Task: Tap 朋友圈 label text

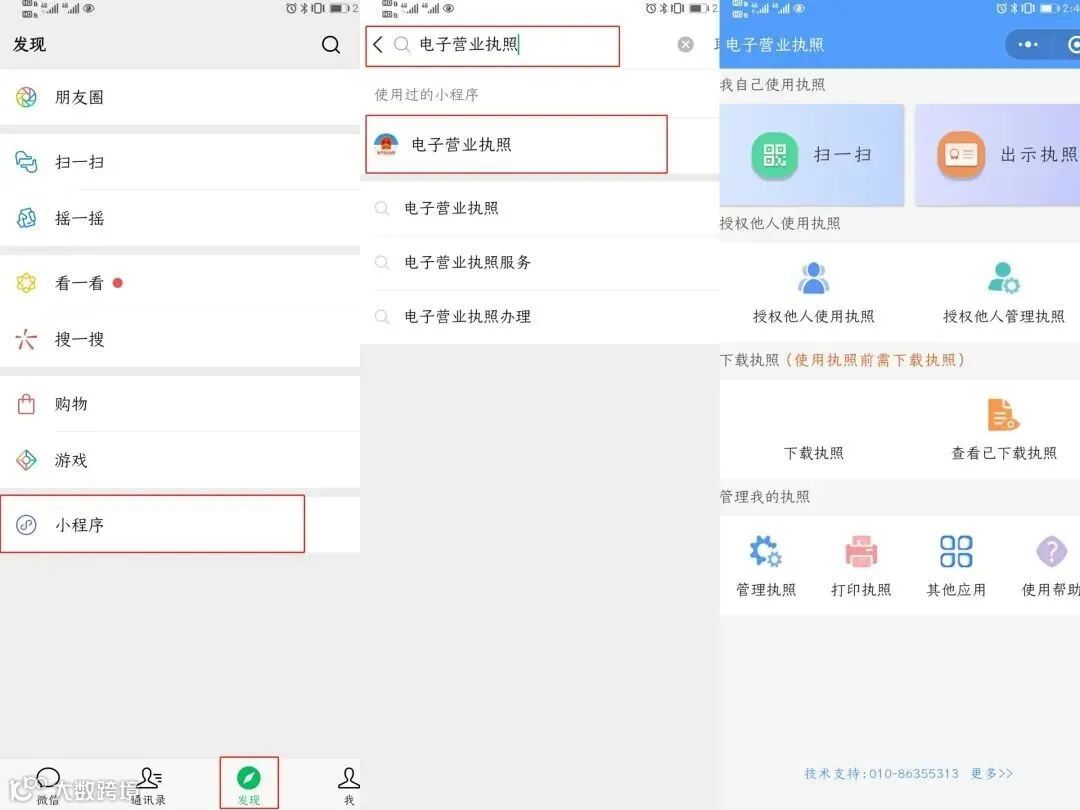Action: click(79, 97)
